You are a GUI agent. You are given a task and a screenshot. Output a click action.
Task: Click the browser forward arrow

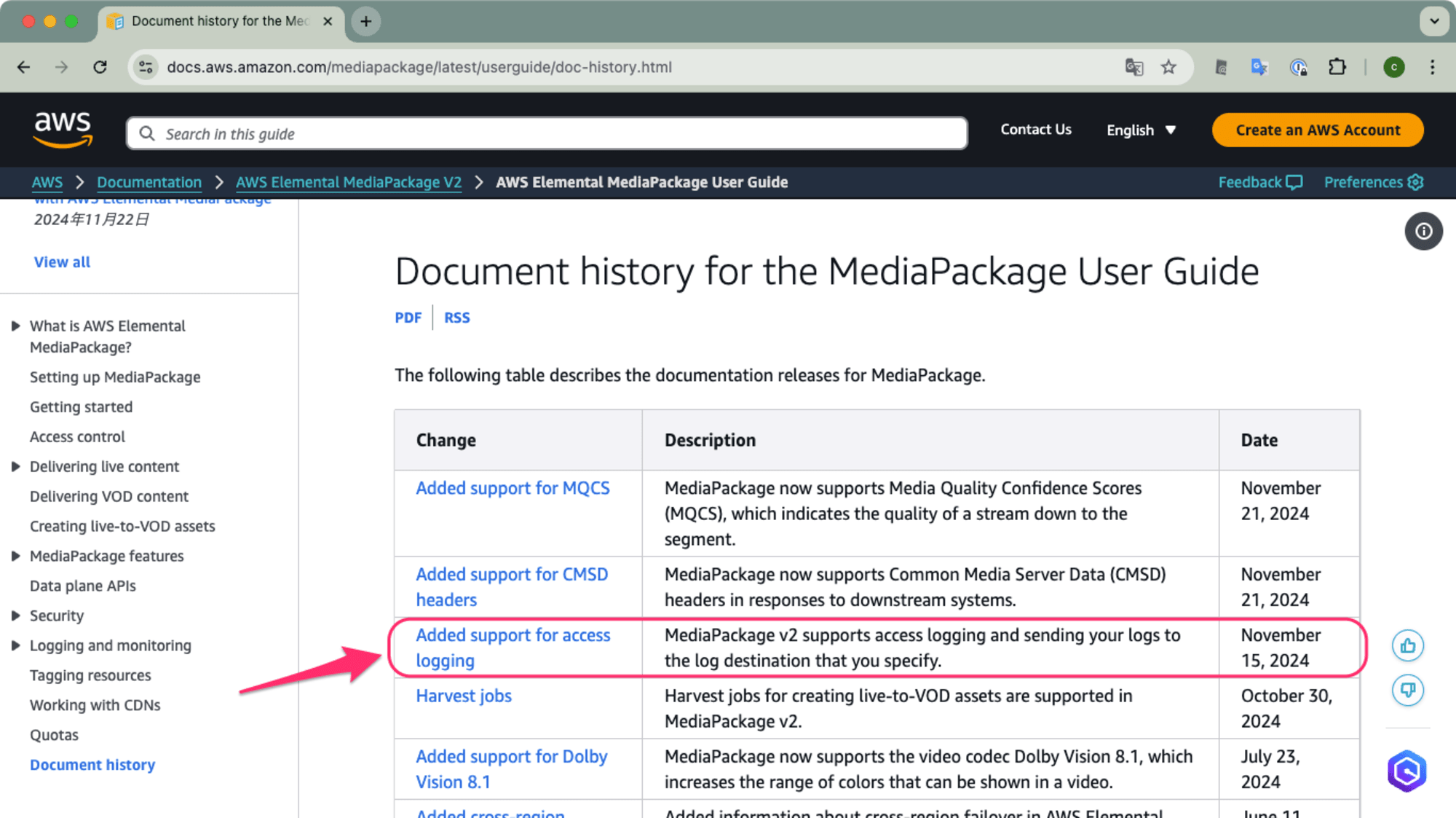click(62, 67)
